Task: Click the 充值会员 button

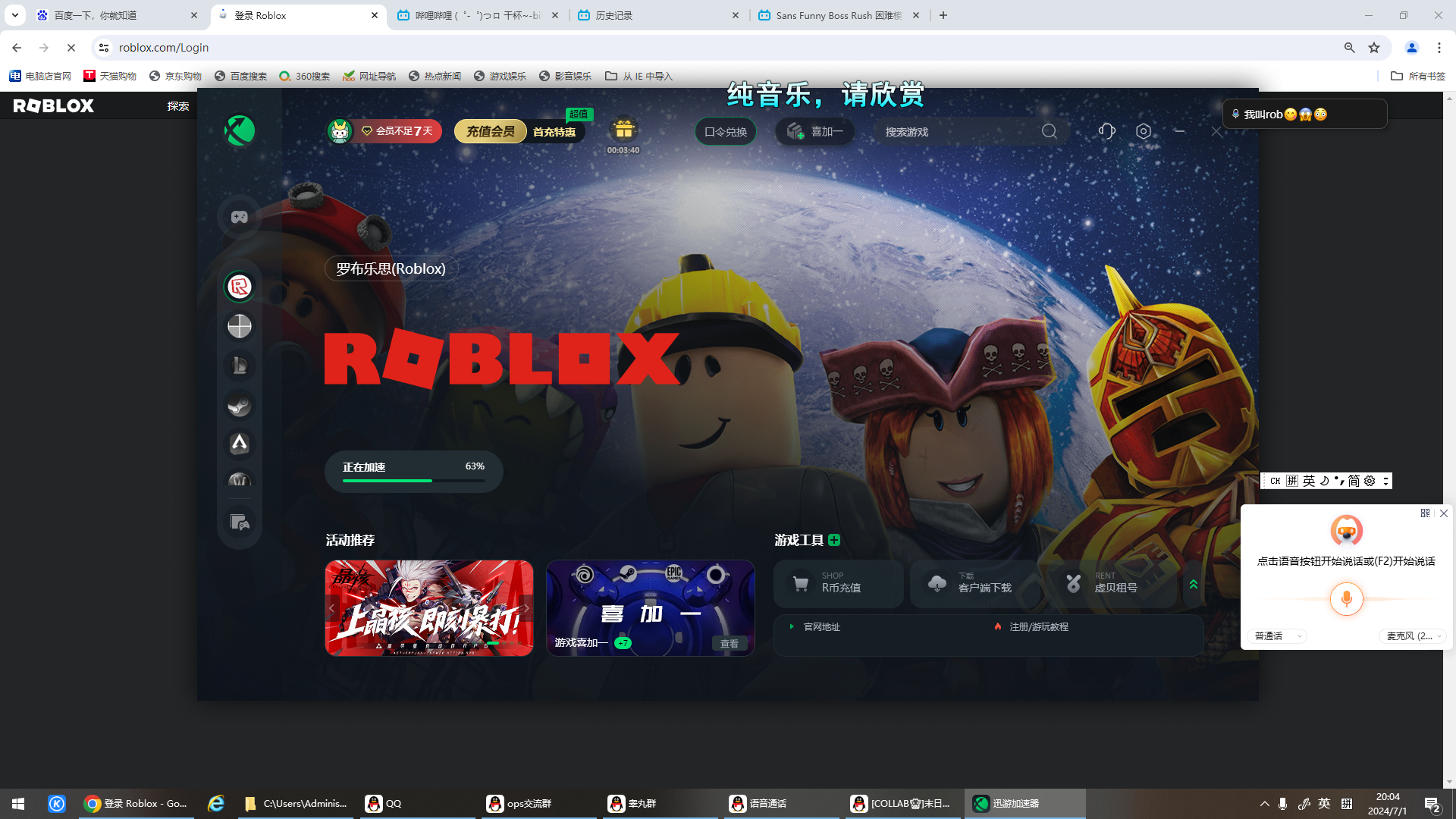Action: click(490, 131)
